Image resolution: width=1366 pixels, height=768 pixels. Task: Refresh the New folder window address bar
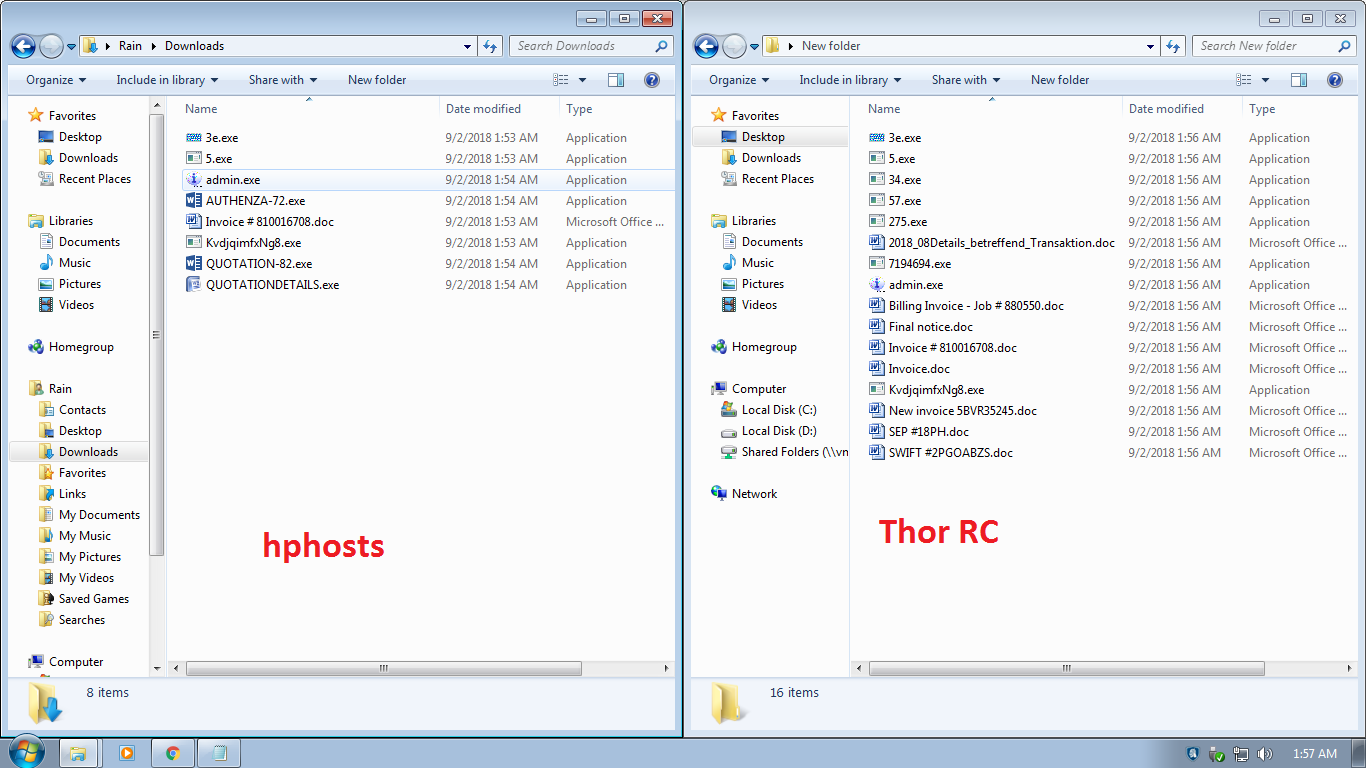[1173, 46]
